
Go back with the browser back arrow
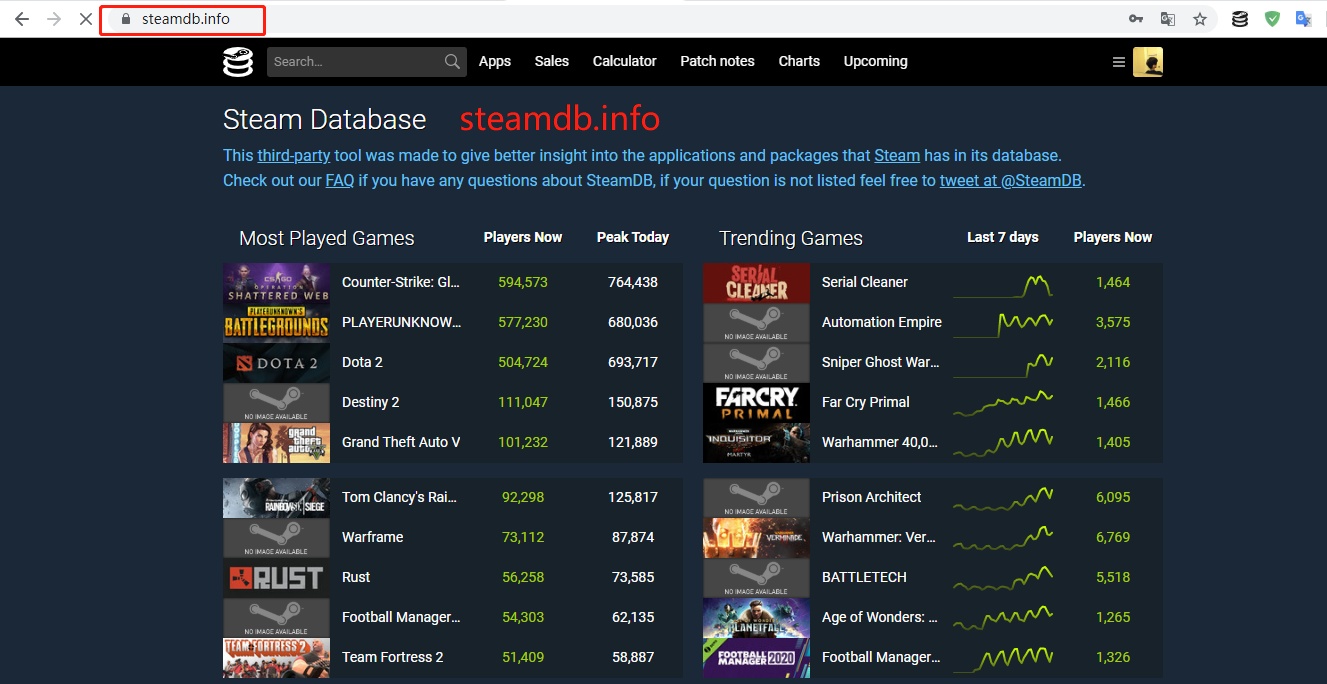point(21,19)
